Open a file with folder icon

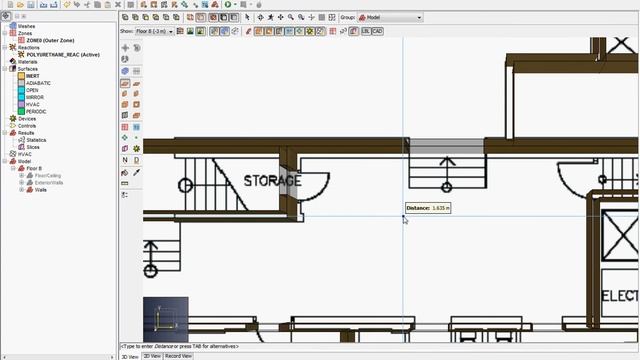tap(20, 4)
